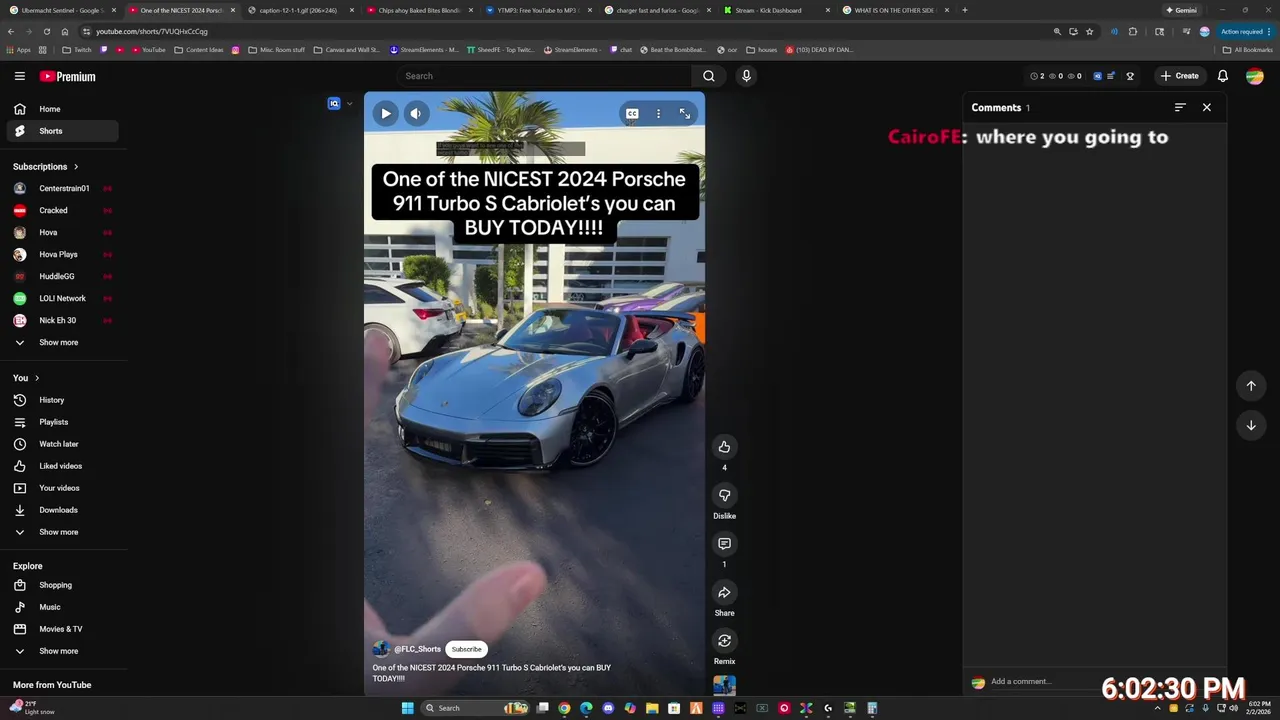Open Your videos in the sidebar
The height and width of the screenshot is (720, 1280).
[63, 488]
